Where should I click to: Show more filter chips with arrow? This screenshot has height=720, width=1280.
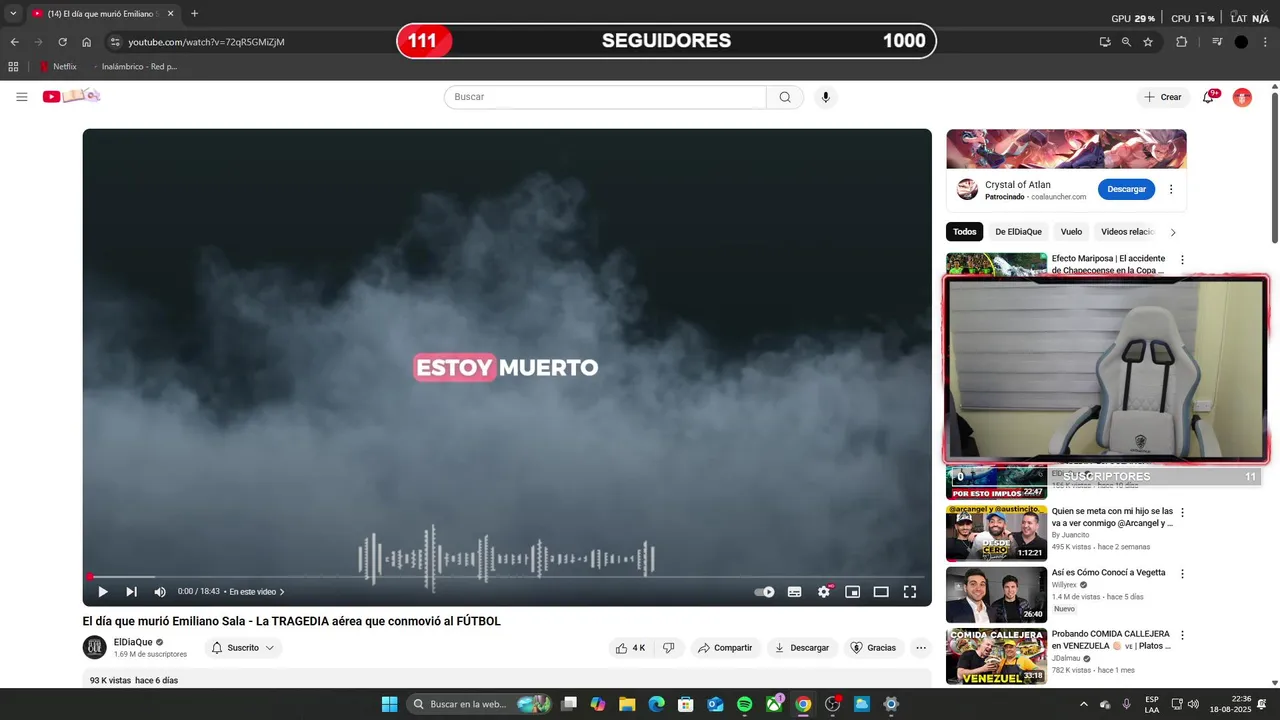pos(1173,232)
